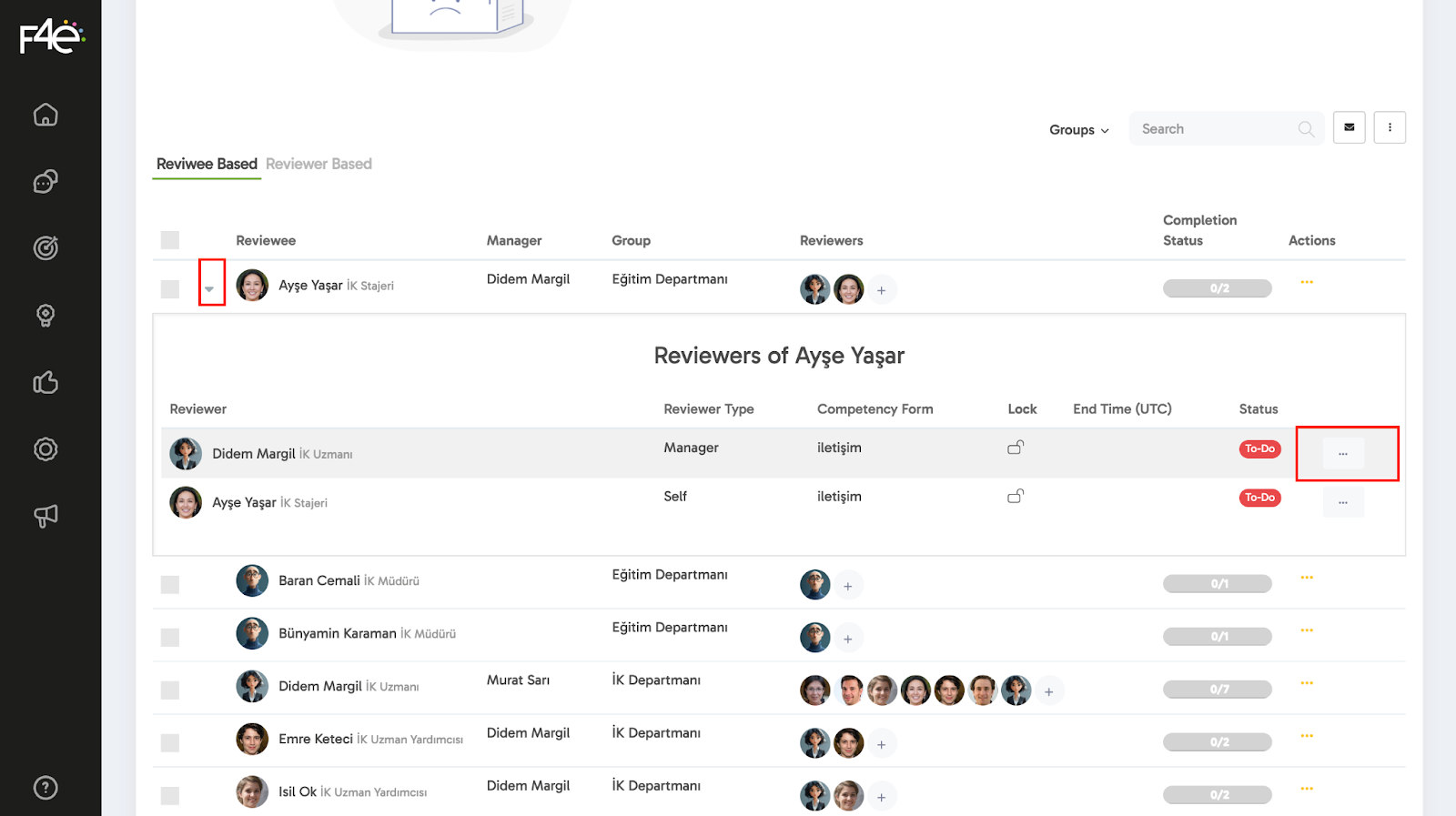The height and width of the screenshot is (816, 1456).
Task: Click the target goals sidebar icon
Action: pos(45,248)
